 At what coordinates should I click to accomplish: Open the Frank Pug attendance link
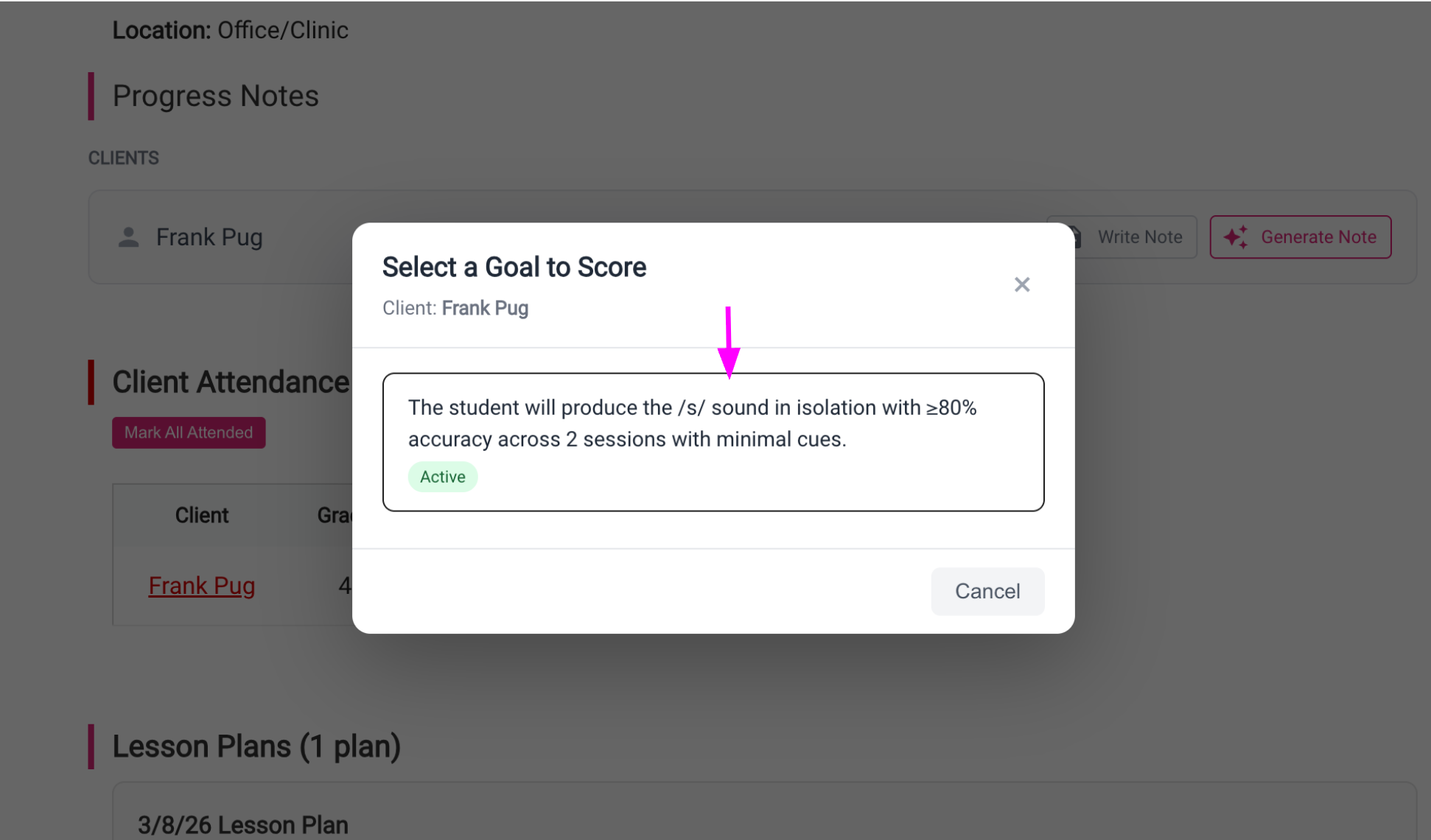pos(201,586)
